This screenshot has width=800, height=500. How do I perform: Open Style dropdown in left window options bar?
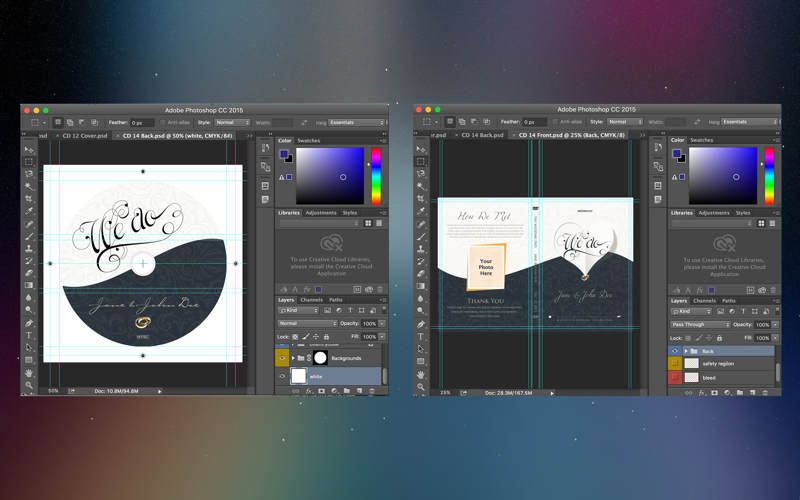[x=232, y=122]
